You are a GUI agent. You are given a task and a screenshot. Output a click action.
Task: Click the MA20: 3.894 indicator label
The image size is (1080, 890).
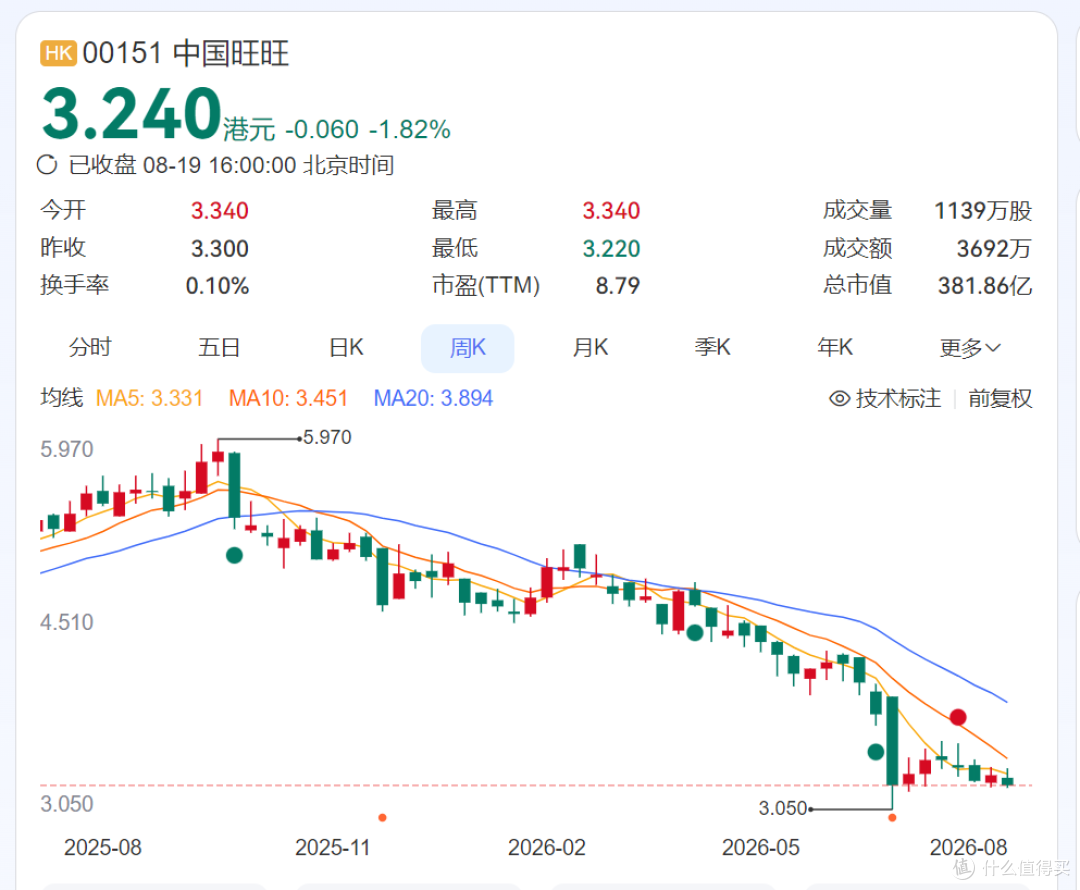coord(433,398)
